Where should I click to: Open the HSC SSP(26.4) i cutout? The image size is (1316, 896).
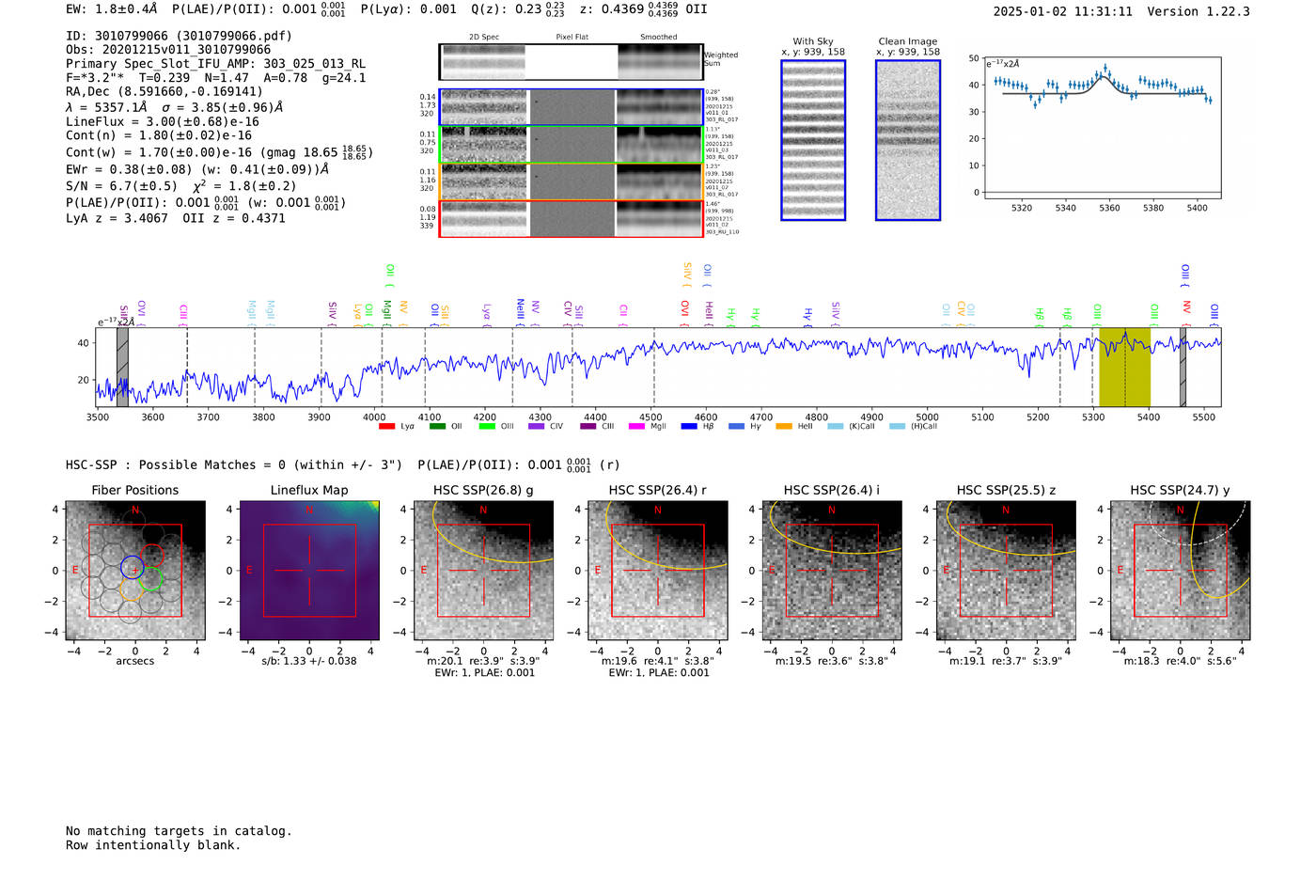tap(832, 571)
